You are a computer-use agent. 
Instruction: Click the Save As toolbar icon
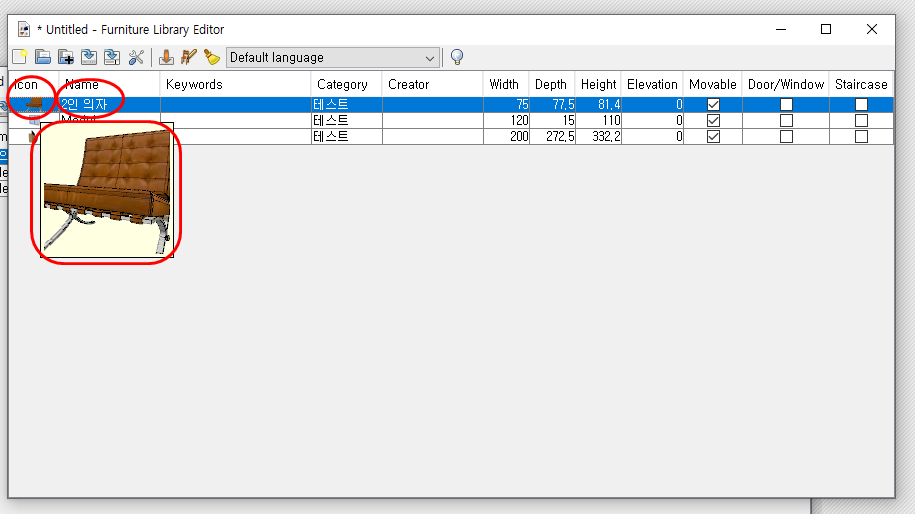click(112, 57)
